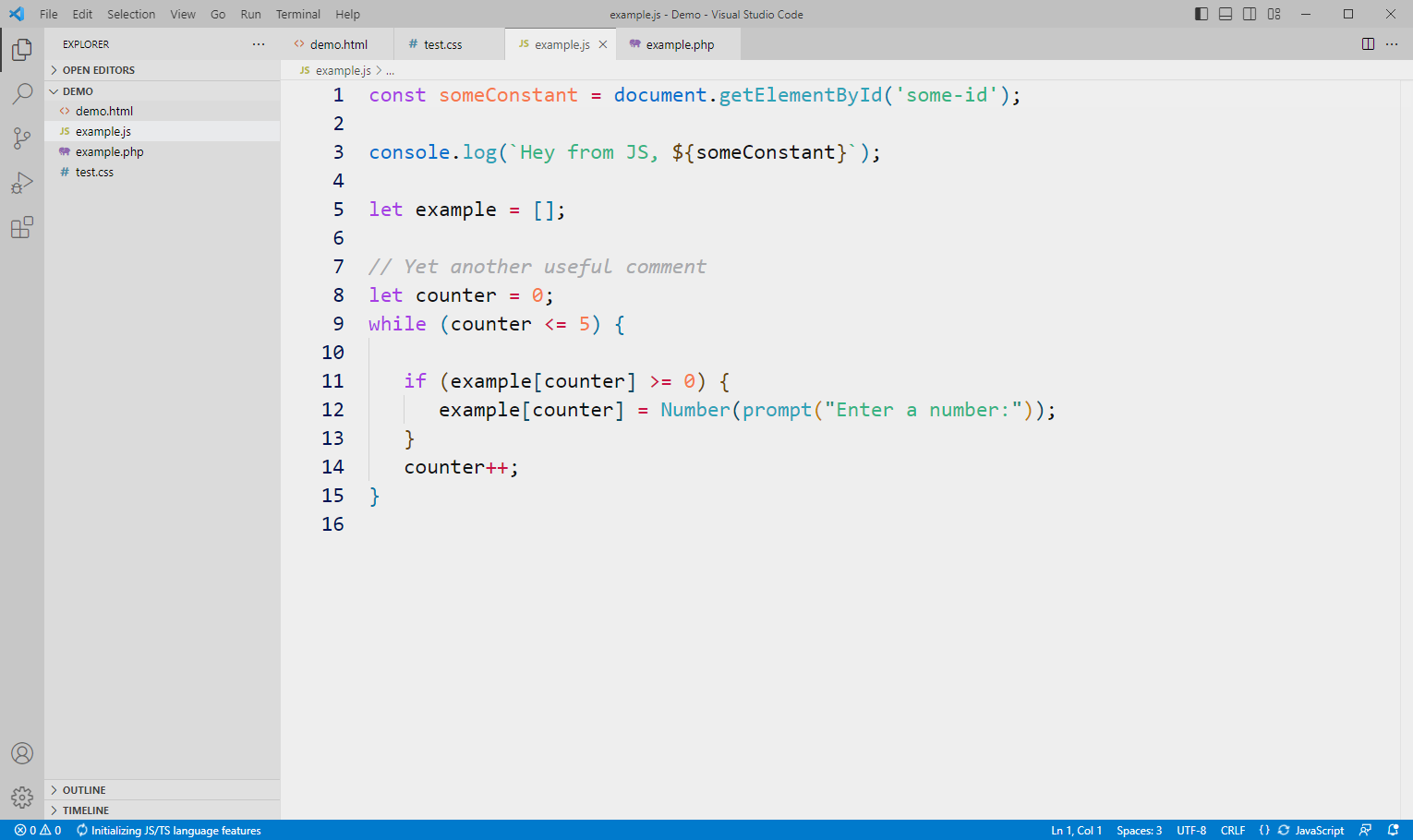This screenshot has height=840, width=1413.
Task: Change the UTF-8 encoding setting
Action: (1191, 830)
